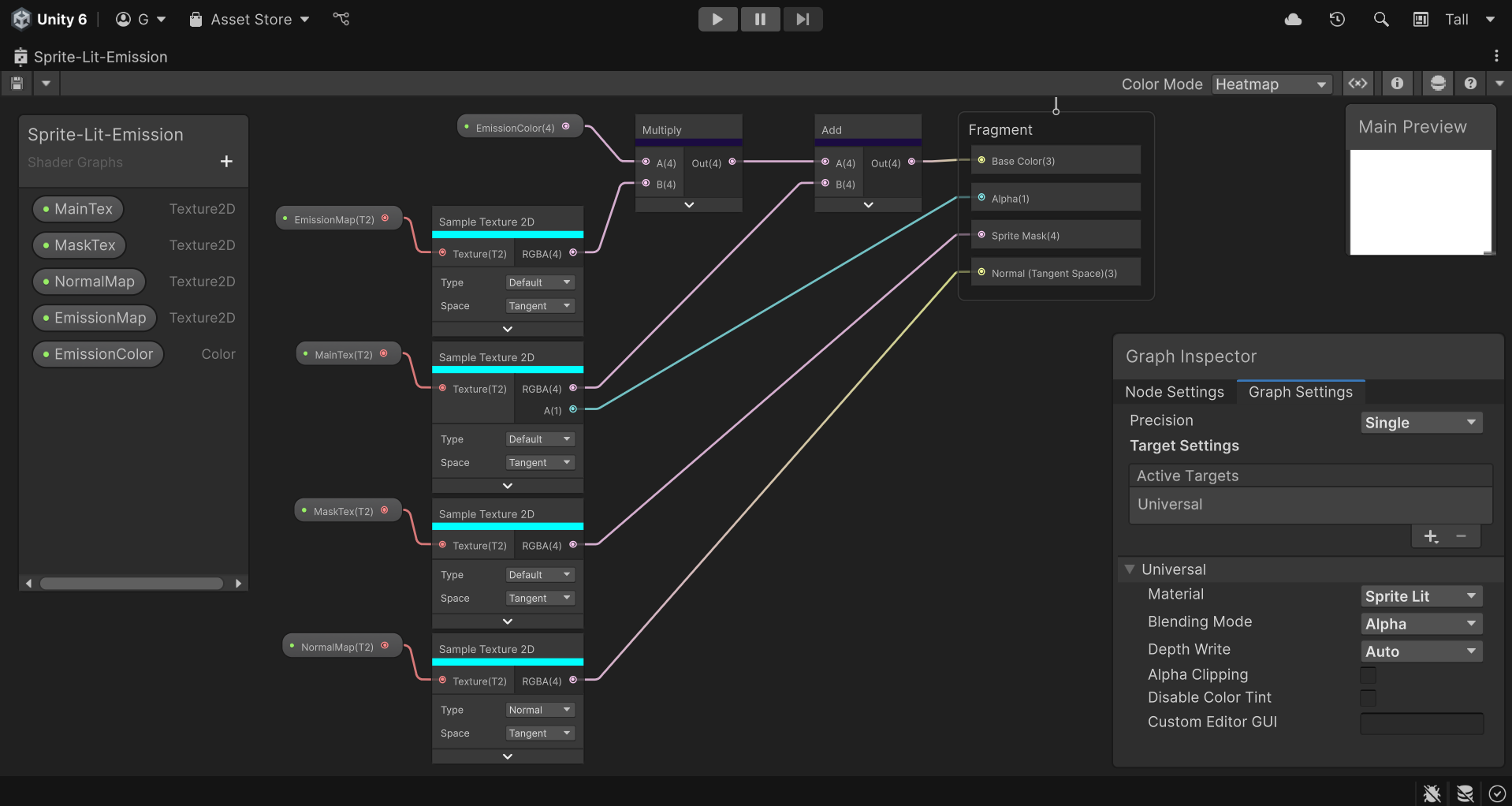Screen dimensions: 1512x806
Task: Click the help question mark icon
Action: [x=1470, y=84]
